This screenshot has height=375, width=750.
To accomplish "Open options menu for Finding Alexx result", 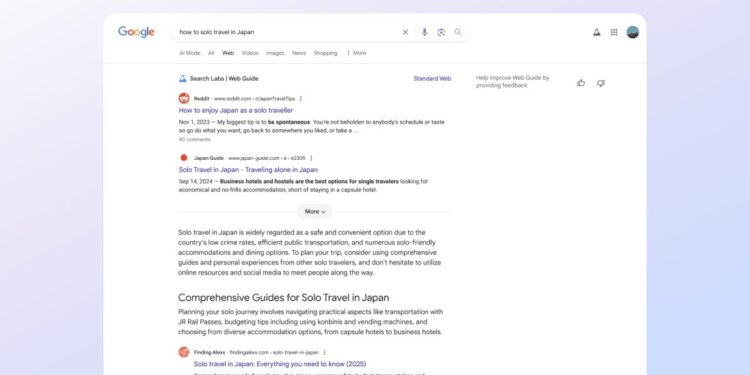I will 324,352.
